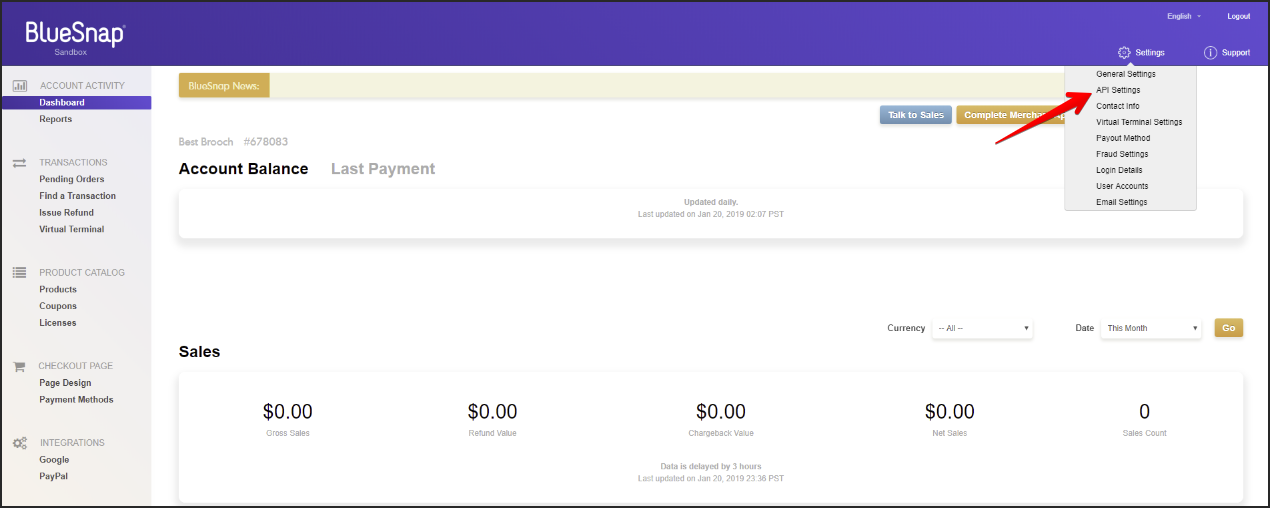Open Products in the sidebar
Viewport: 1270px width, 508px height.
[58, 289]
